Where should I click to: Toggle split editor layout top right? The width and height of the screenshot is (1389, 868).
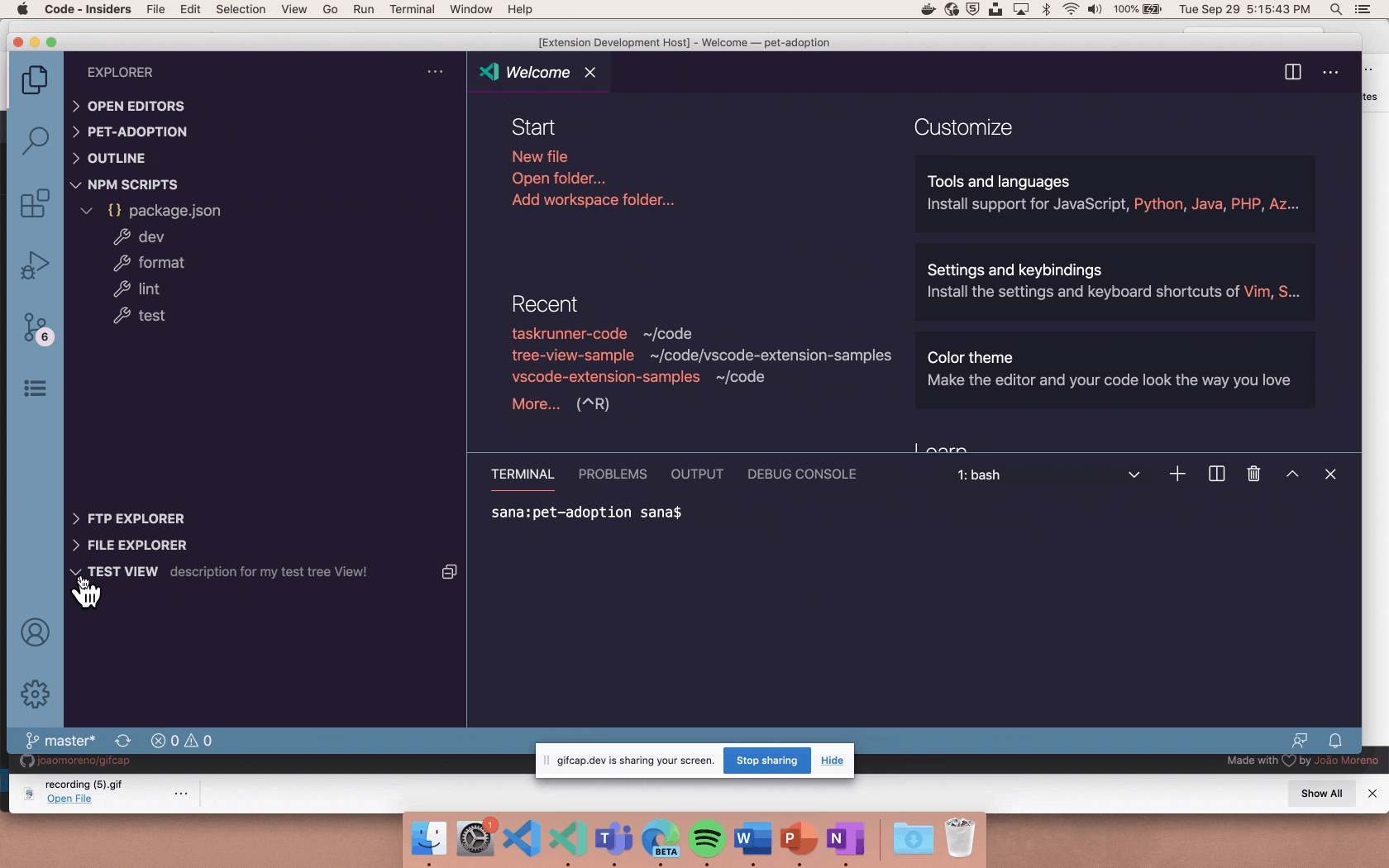click(x=1291, y=72)
